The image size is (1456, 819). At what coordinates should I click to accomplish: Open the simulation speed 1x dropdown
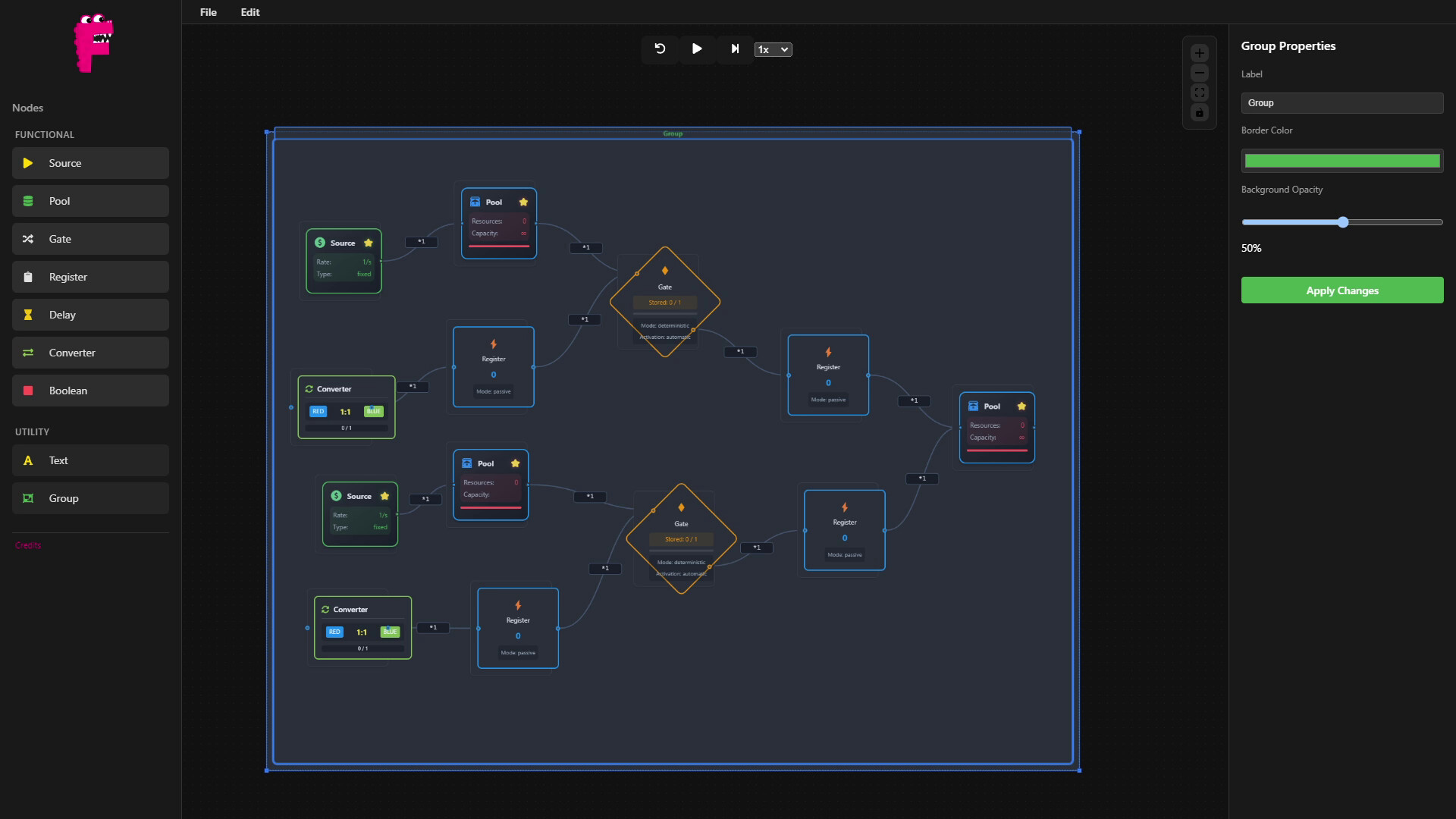click(x=772, y=49)
